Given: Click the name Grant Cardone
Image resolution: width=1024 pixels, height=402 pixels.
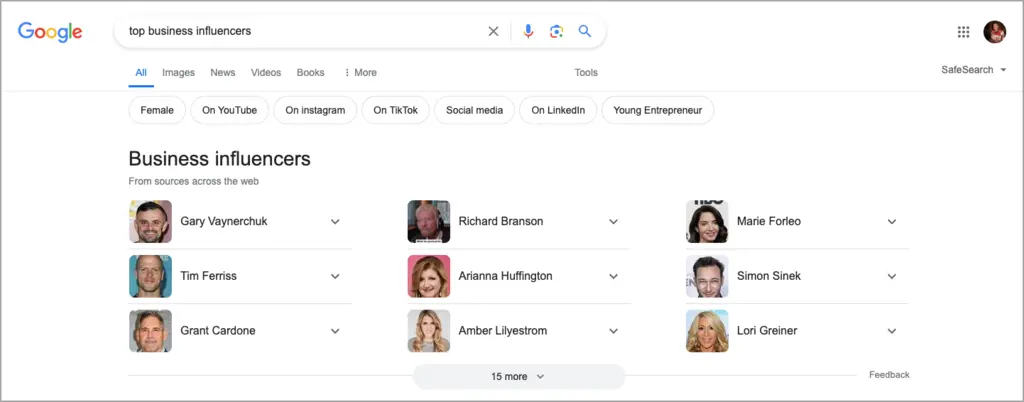Looking at the screenshot, I should (217, 332).
